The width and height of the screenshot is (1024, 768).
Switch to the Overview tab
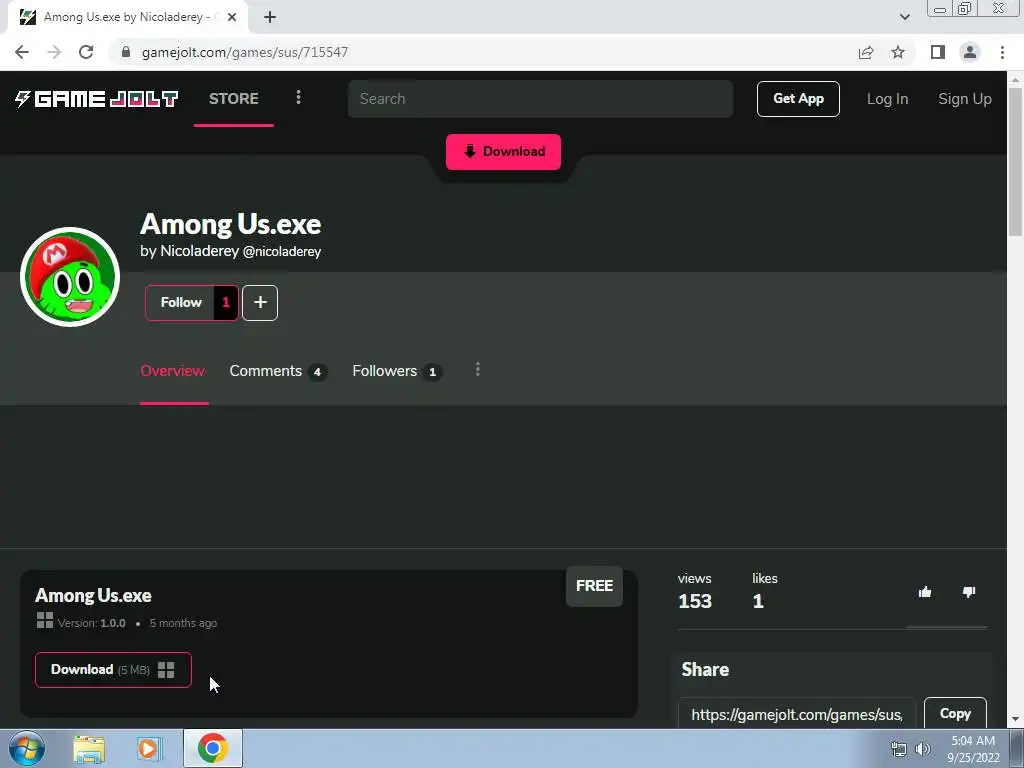(x=172, y=371)
